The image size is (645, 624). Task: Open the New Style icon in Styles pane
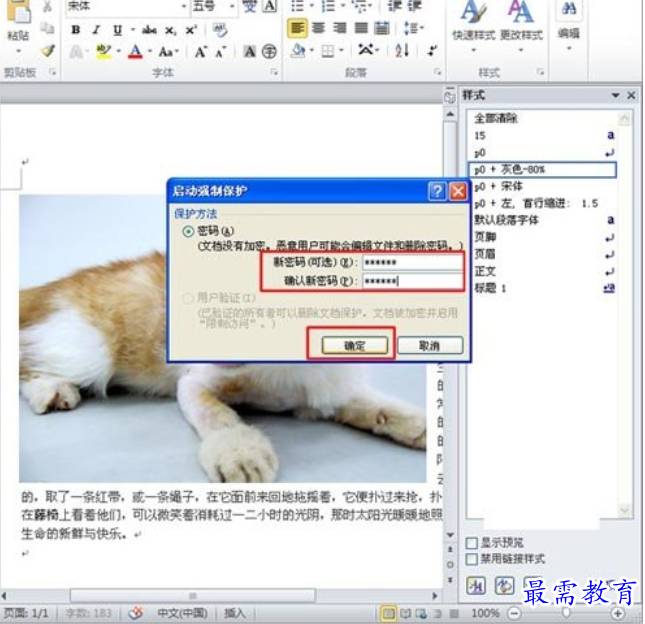point(476,586)
